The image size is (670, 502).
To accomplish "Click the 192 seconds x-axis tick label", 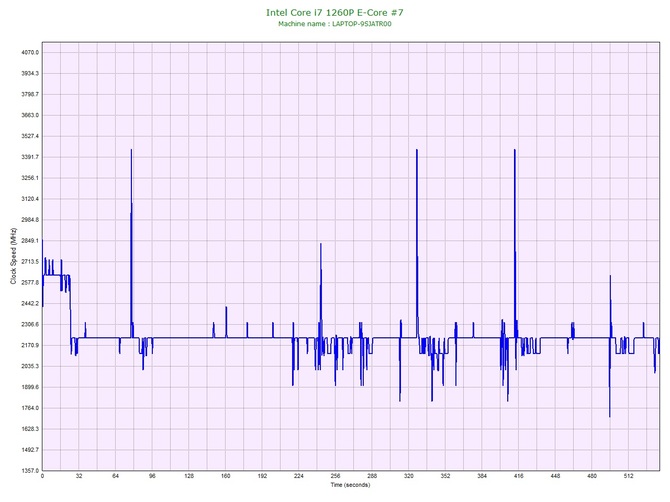I will click(262, 476).
